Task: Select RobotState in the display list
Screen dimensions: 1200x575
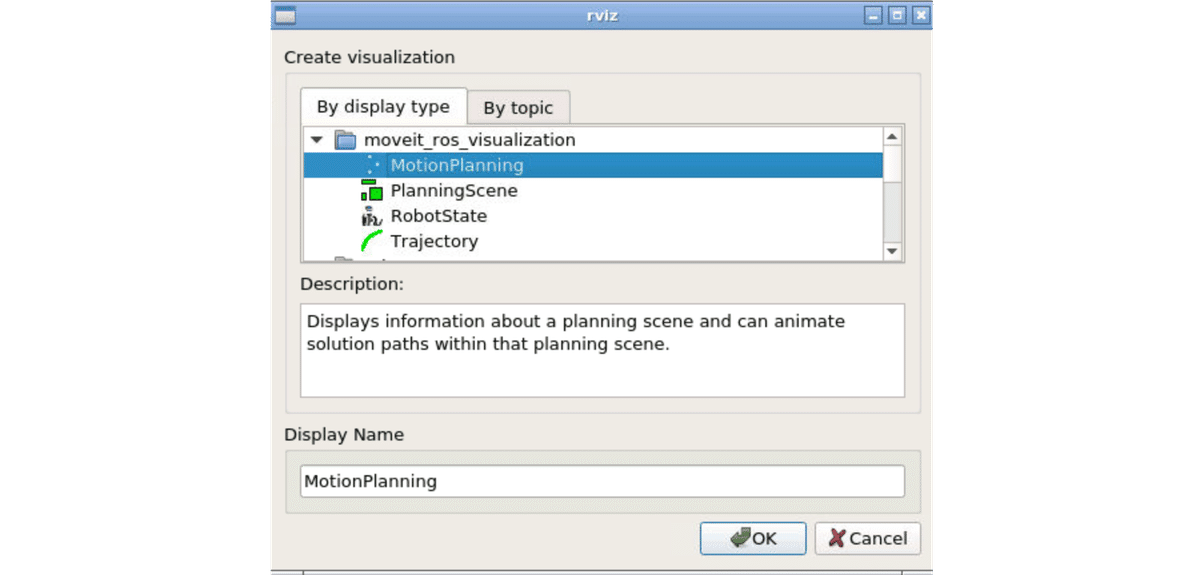Action: tap(438, 216)
